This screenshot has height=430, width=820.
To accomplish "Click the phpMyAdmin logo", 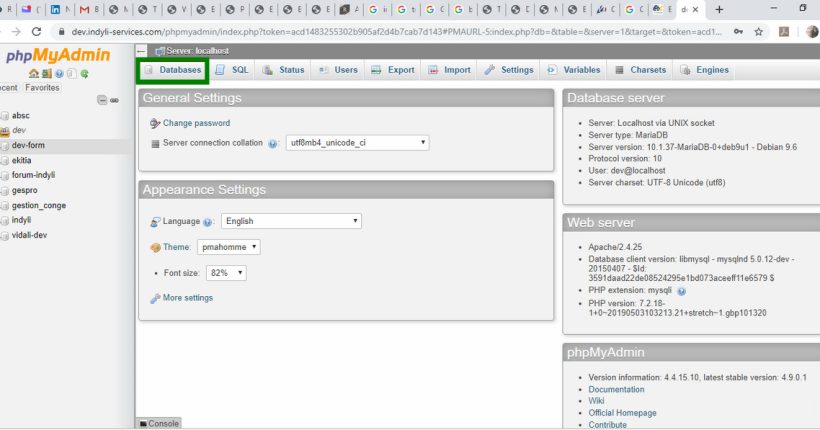I will pos(58,55).
